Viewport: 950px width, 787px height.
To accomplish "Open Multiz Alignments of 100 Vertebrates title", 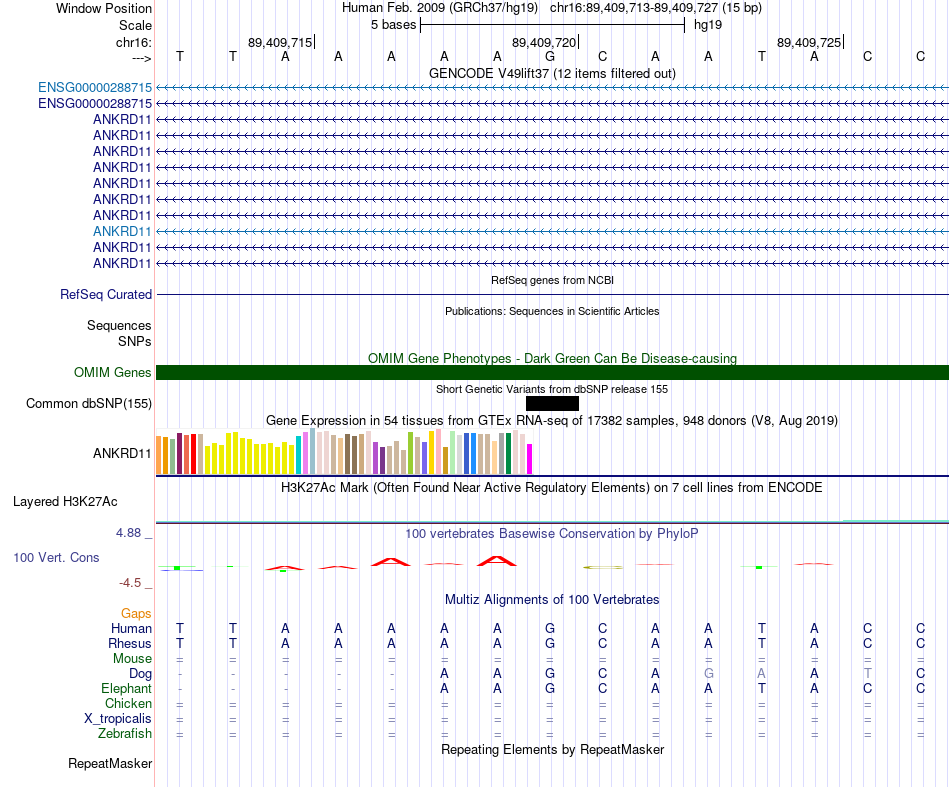I will tap(552, 600).
